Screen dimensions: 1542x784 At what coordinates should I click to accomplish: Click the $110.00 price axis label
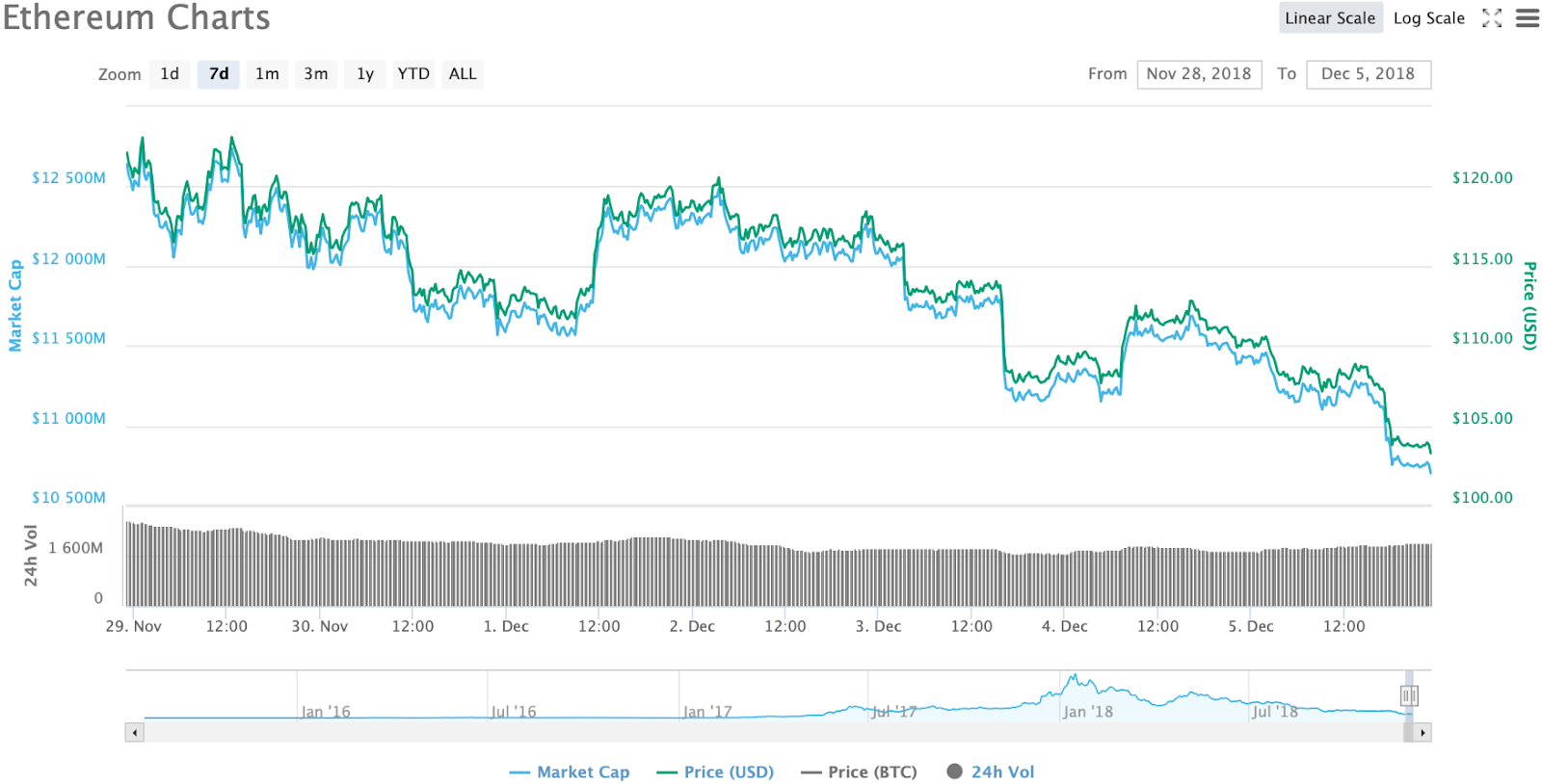coord(1482,339)
